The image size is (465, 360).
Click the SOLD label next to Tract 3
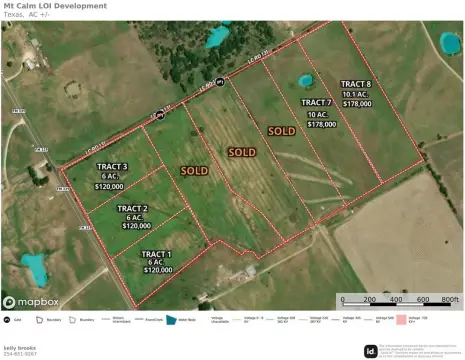[194, 171]
